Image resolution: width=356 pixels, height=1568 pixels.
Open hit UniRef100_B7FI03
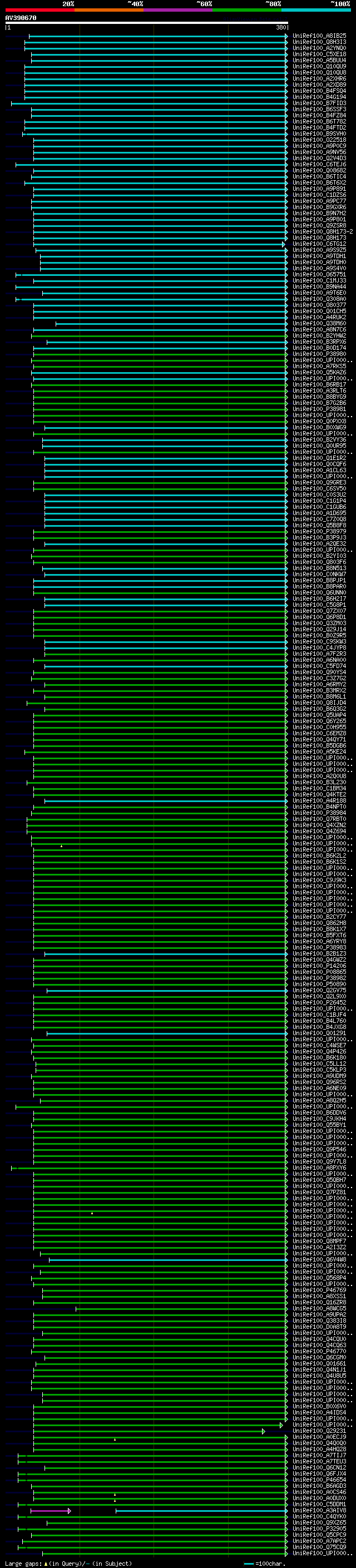point(319,103)
